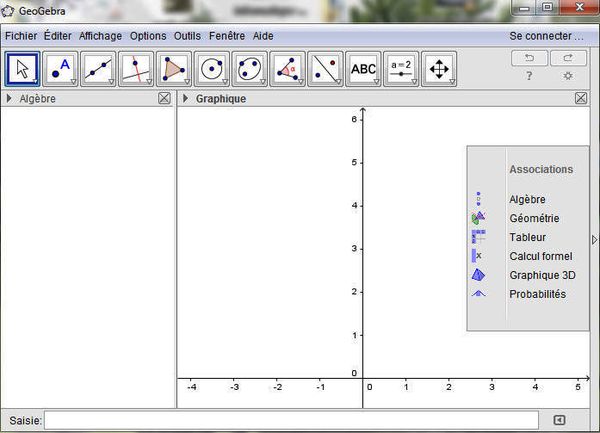Open the Line tool dropdown triangle
The width and height of the screenshot is (600, 433).
coord(111,81)
